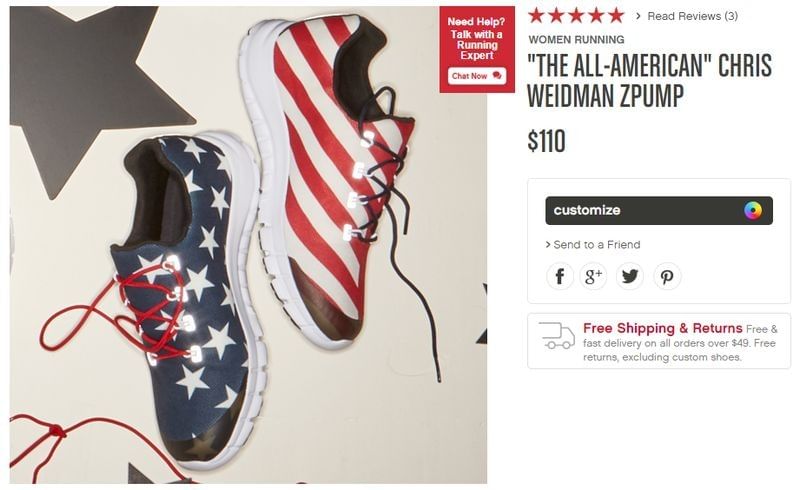
Task: Click the chevron before Read Reviews
Action: pyautogui.click(x=638, y=16)
